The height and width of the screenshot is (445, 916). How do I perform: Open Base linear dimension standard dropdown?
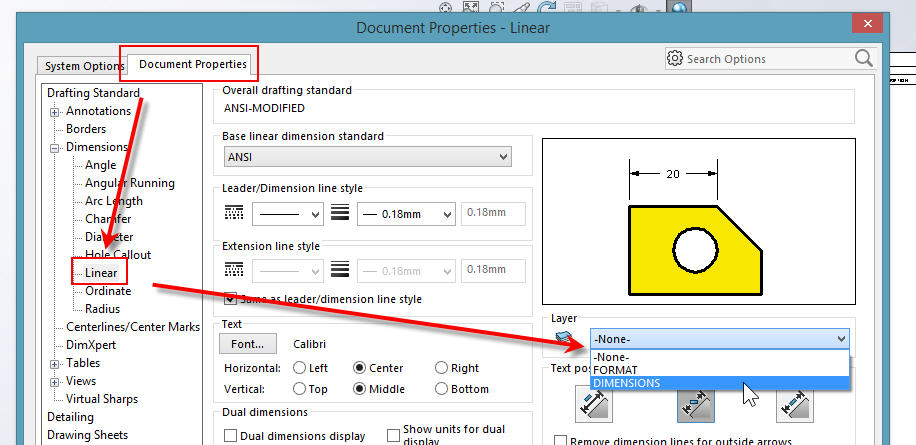click(367, 157)
